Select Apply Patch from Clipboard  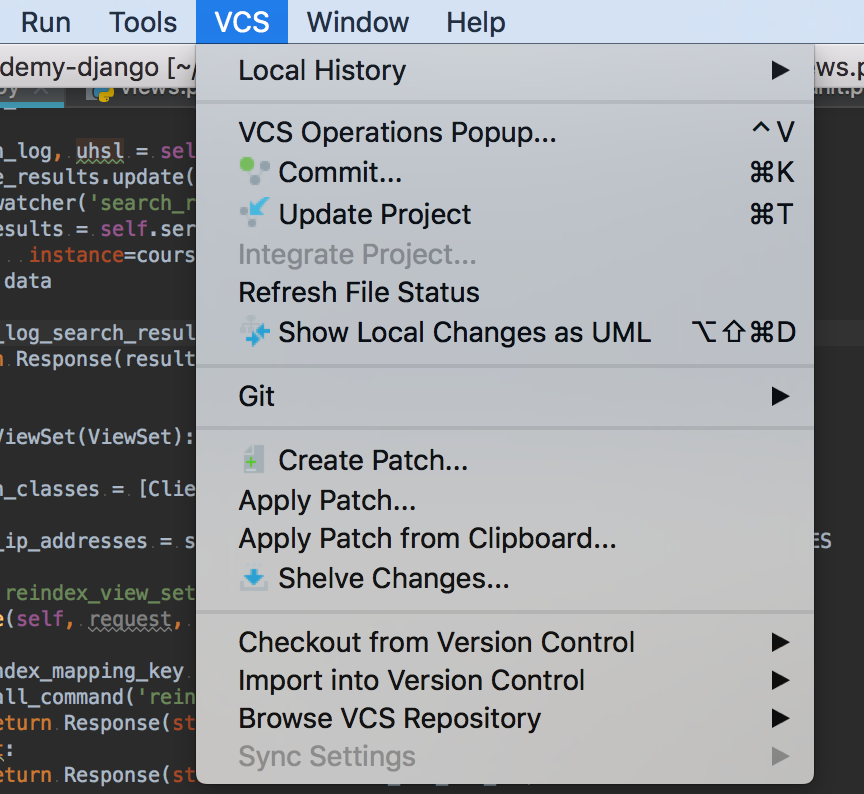(427, 538)
